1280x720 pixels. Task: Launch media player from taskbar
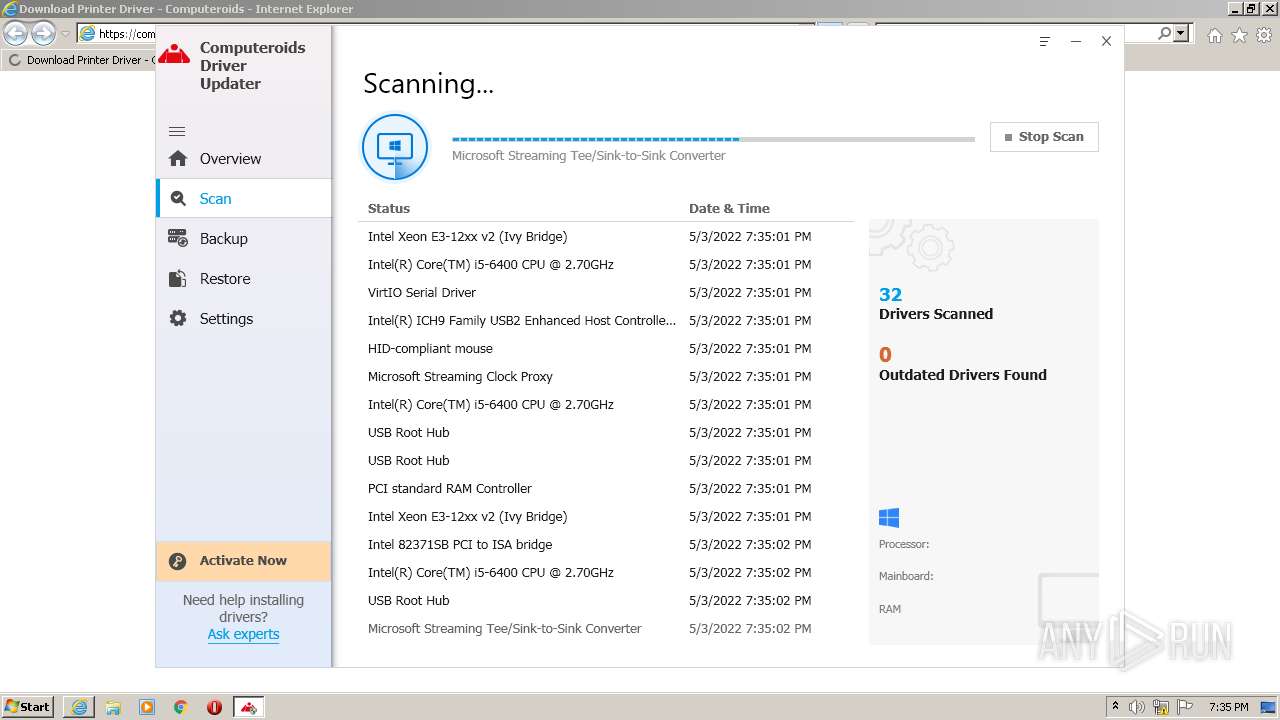(x=147, y=707)
